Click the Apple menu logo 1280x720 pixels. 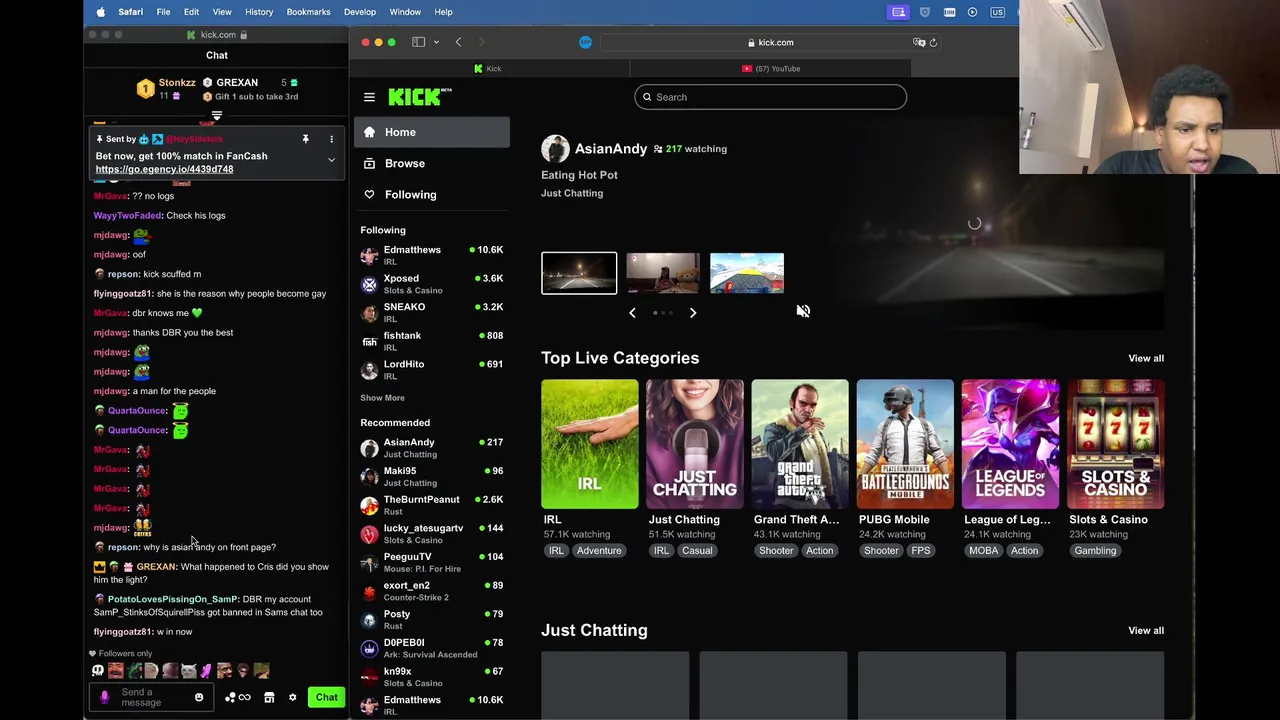point(100,12)
